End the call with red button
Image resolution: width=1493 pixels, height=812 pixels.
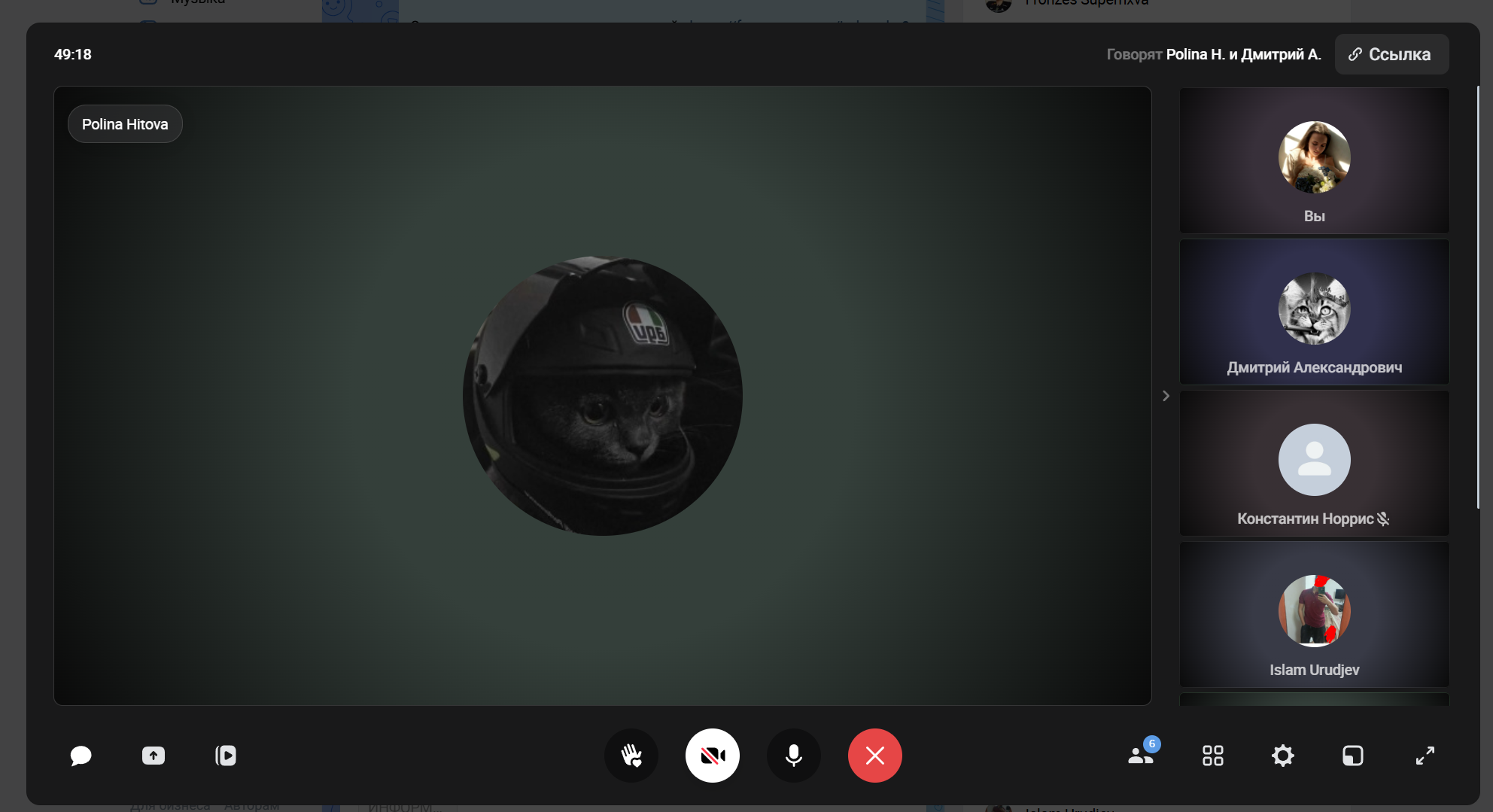pos(874,756)
